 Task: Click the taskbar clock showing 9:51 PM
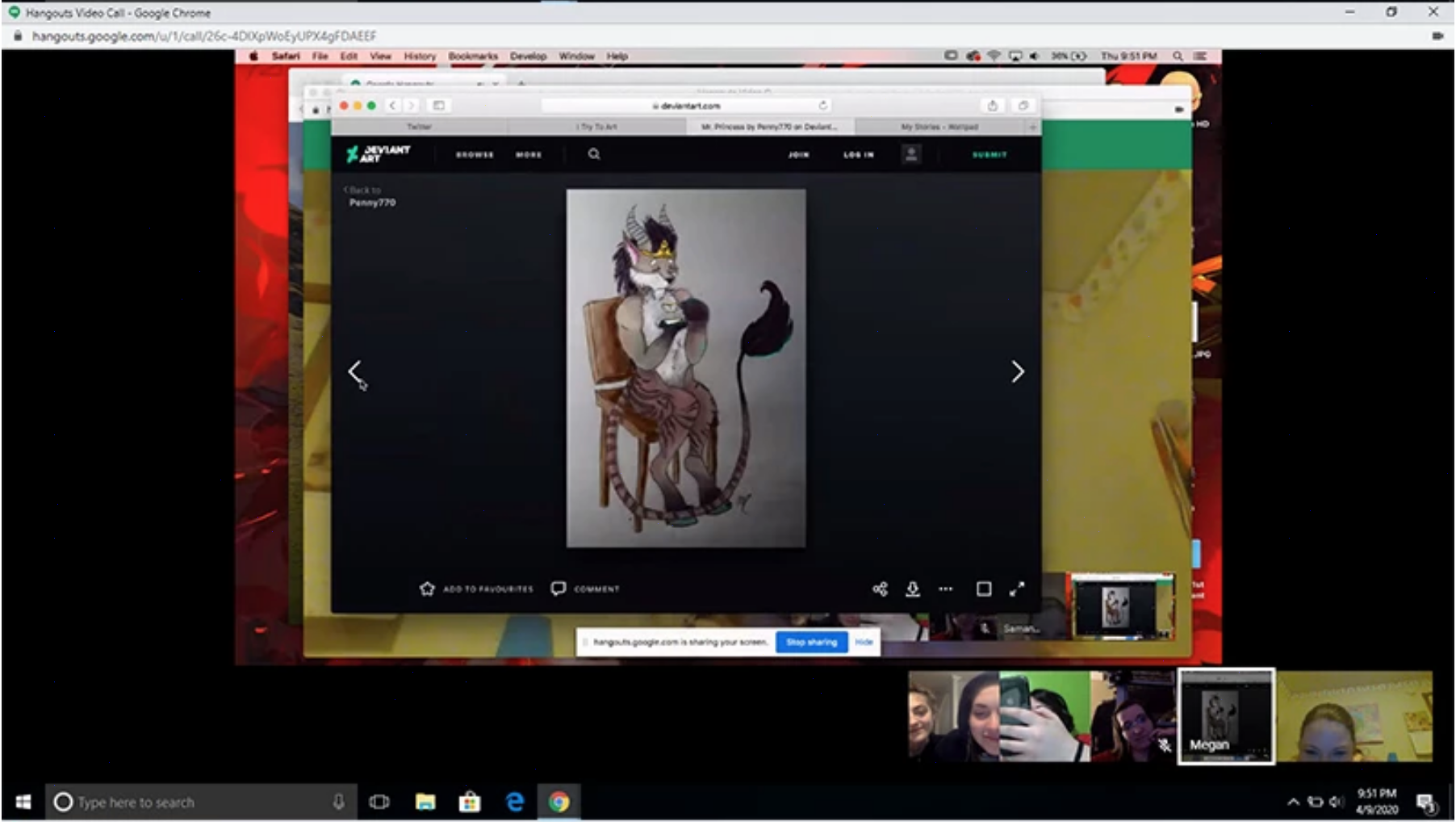click(1376, 802)
